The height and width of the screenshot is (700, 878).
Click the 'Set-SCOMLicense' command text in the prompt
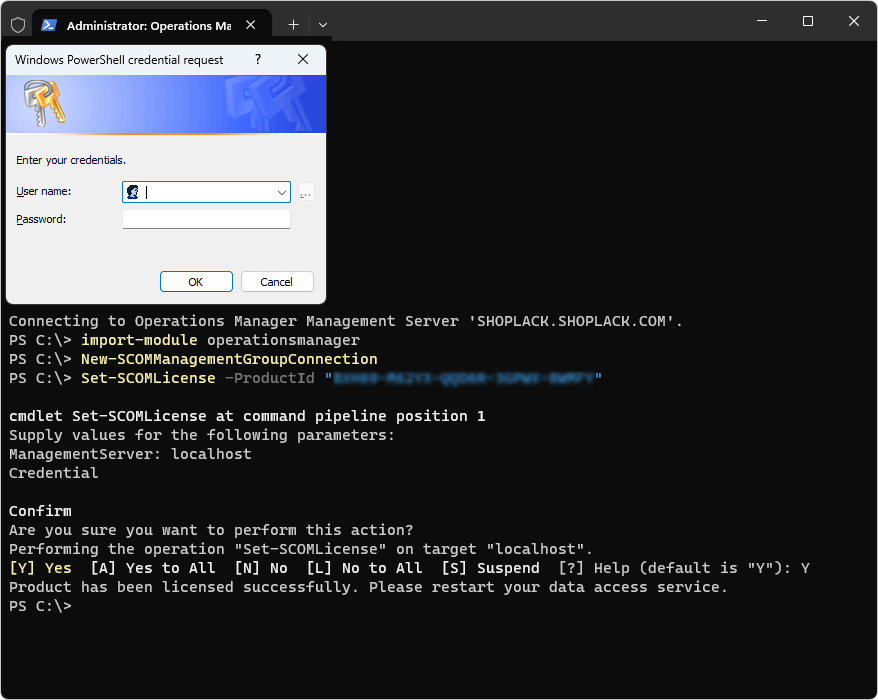tap(148, 378)
